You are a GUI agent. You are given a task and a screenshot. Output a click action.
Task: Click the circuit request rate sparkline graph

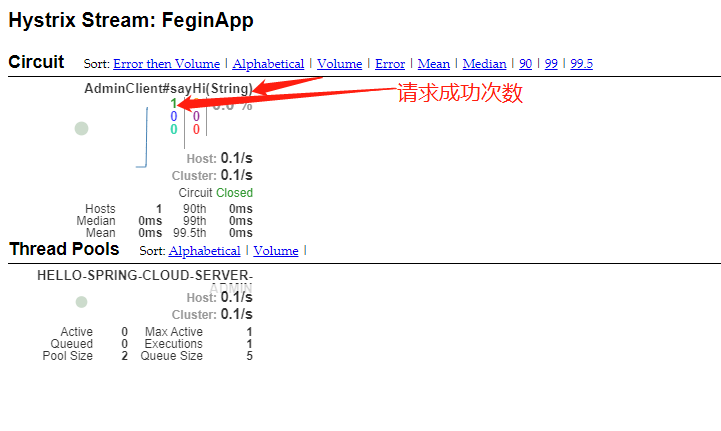[142, 137]
